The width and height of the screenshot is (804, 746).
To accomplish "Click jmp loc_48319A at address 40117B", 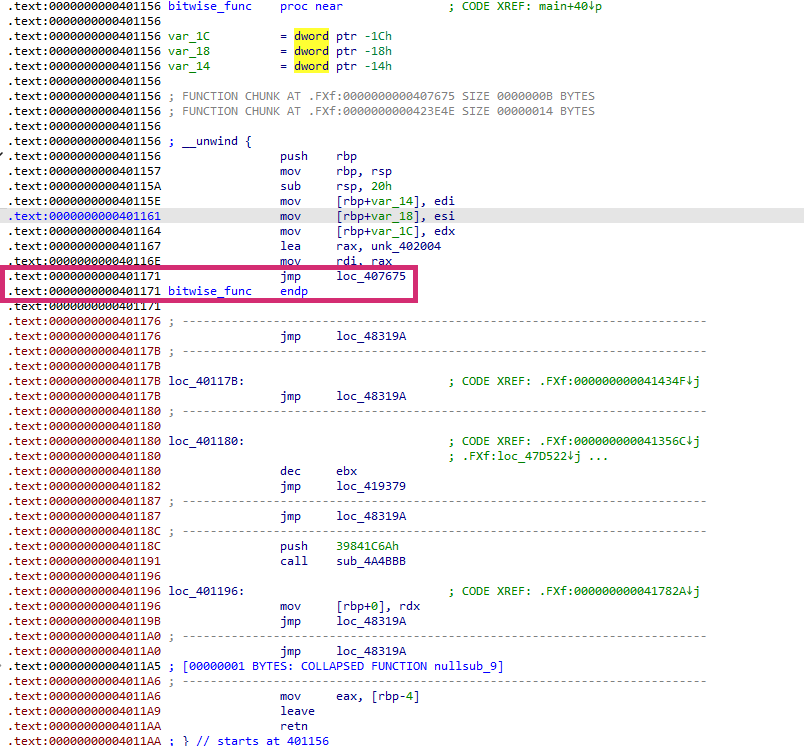I will pyautogui.click(x=343, y=396).
